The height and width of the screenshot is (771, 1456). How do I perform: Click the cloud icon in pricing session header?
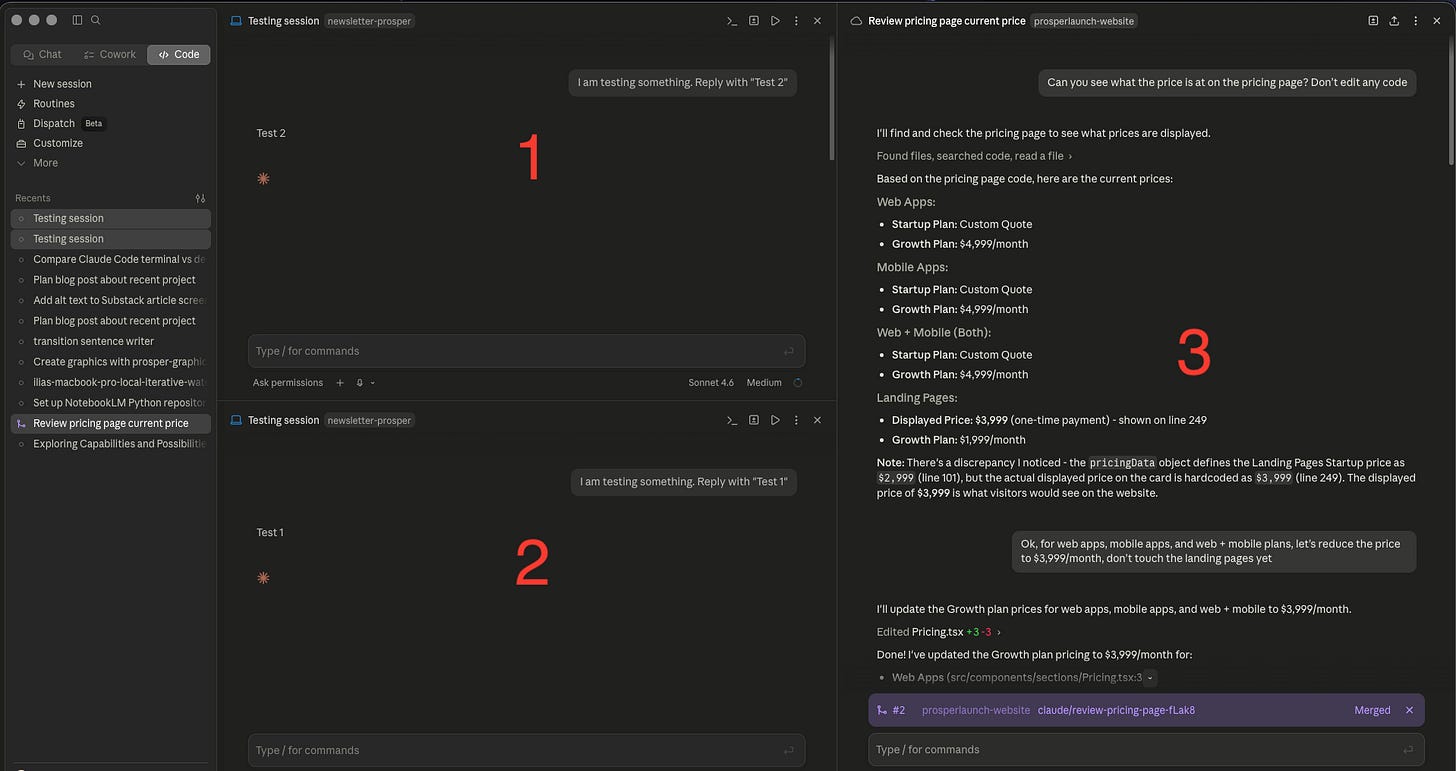(856, 21)
